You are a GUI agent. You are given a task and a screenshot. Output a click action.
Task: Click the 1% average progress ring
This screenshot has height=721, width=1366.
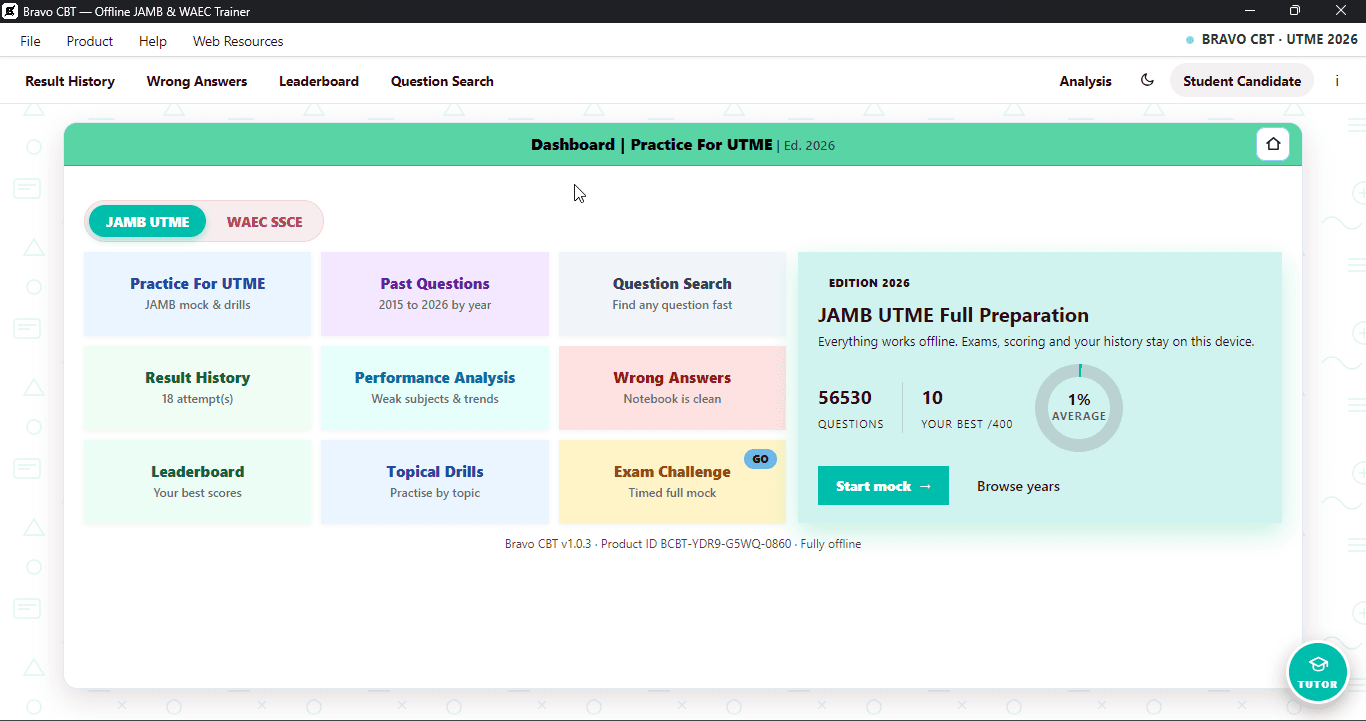[x=1079, y=408]
